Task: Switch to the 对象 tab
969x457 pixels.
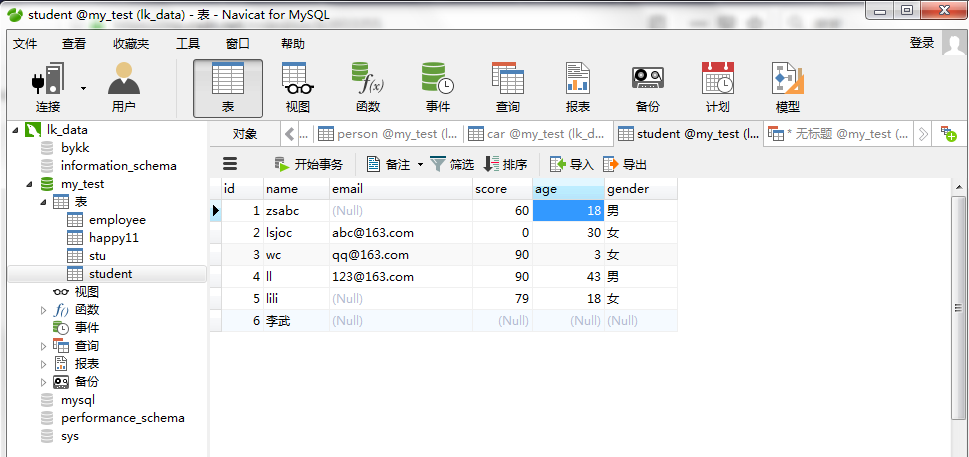Action: coord(245,133)
